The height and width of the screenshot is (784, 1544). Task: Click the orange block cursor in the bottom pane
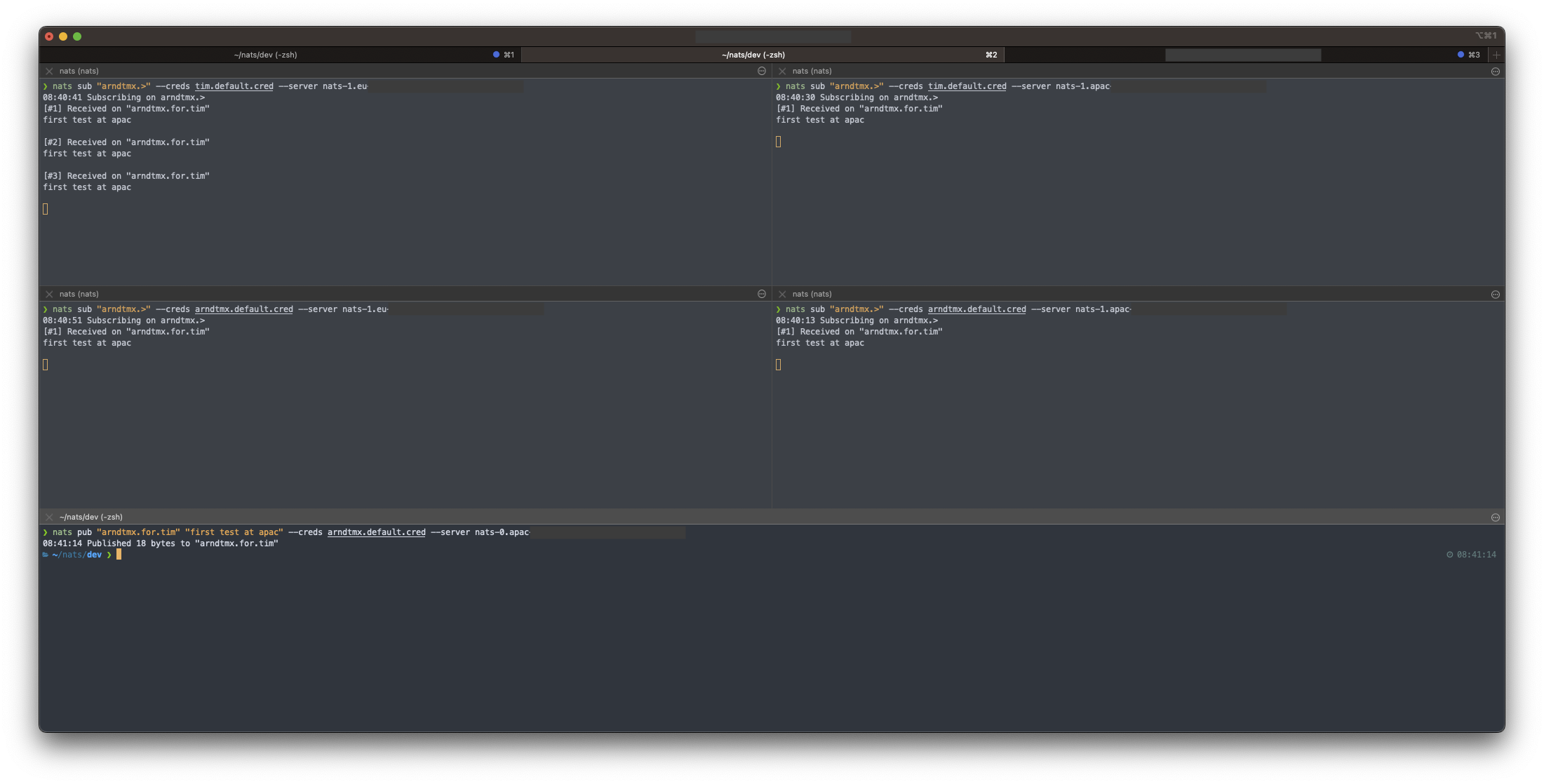119,554
